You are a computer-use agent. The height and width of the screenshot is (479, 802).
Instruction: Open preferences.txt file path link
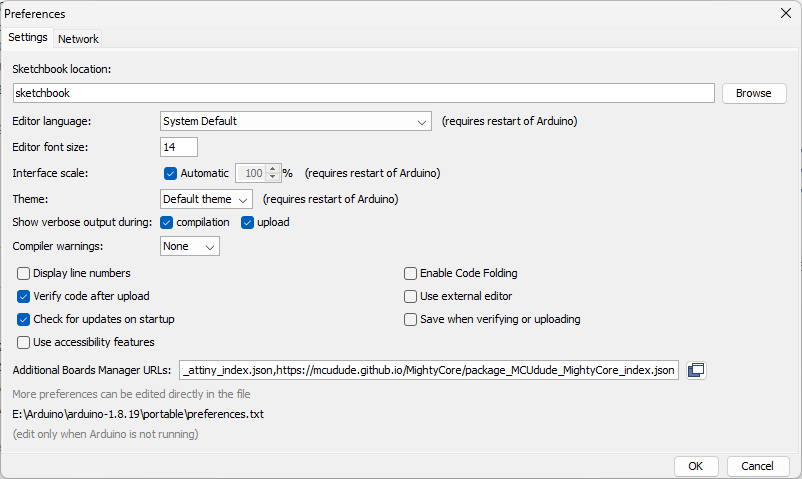click(x=138, y=414)
